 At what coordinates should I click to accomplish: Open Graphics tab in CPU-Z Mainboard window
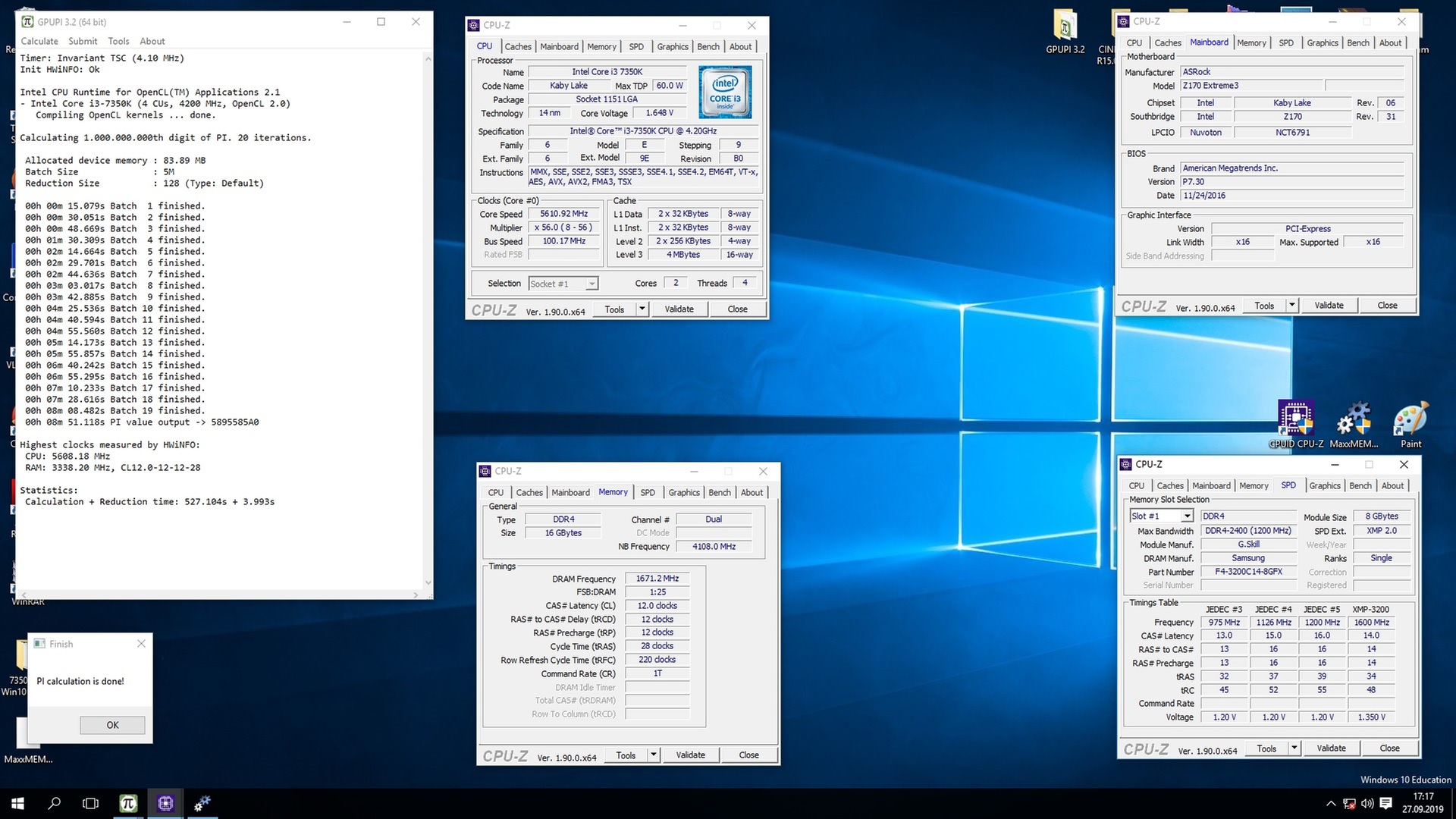pos(1323,42)
